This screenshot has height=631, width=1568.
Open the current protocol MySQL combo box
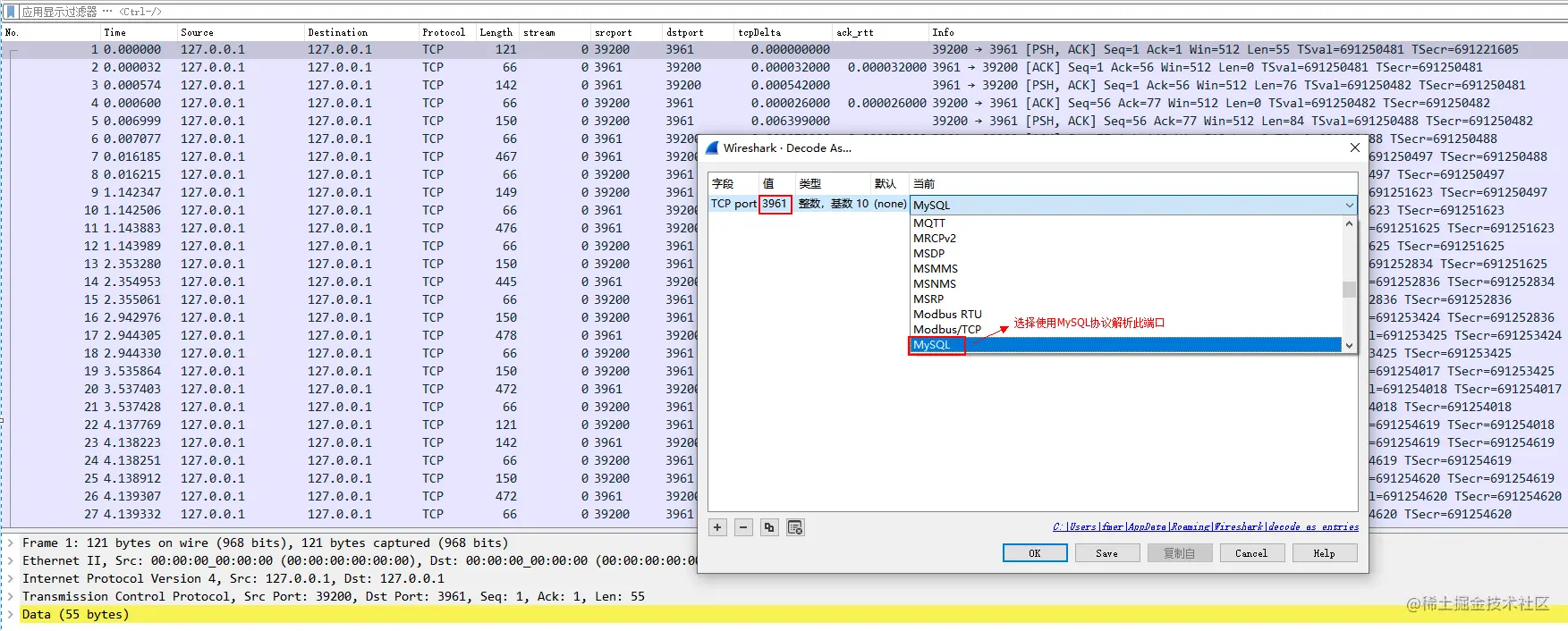[1133, 205]
